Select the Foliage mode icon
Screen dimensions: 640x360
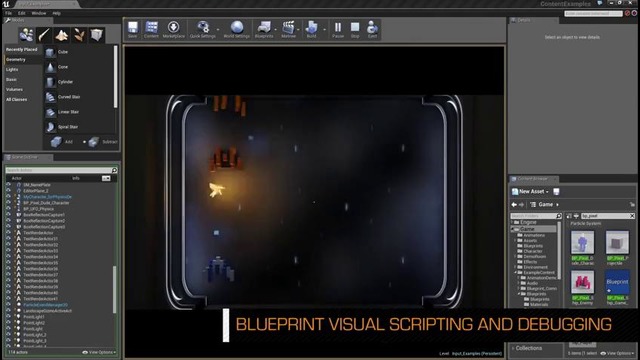click(x=79, y=35)
